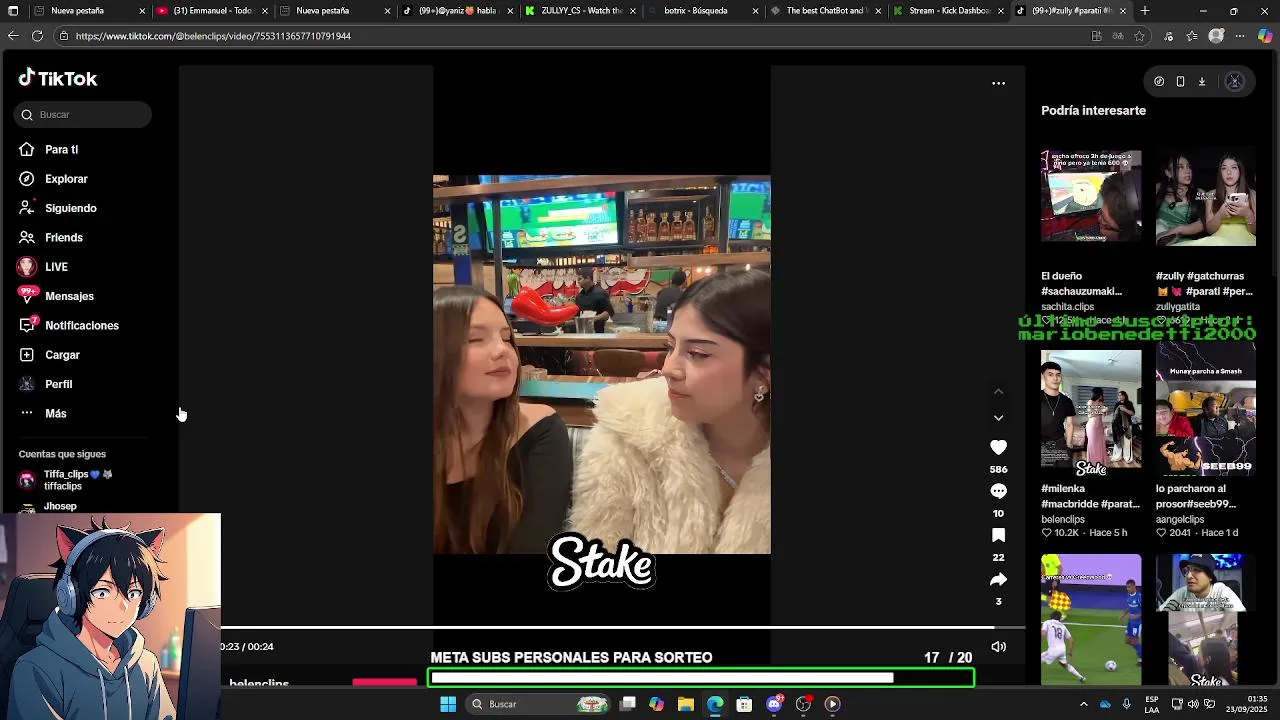Open browser profile avatar
1280x720 pixels.
(x=1216, y=36)
